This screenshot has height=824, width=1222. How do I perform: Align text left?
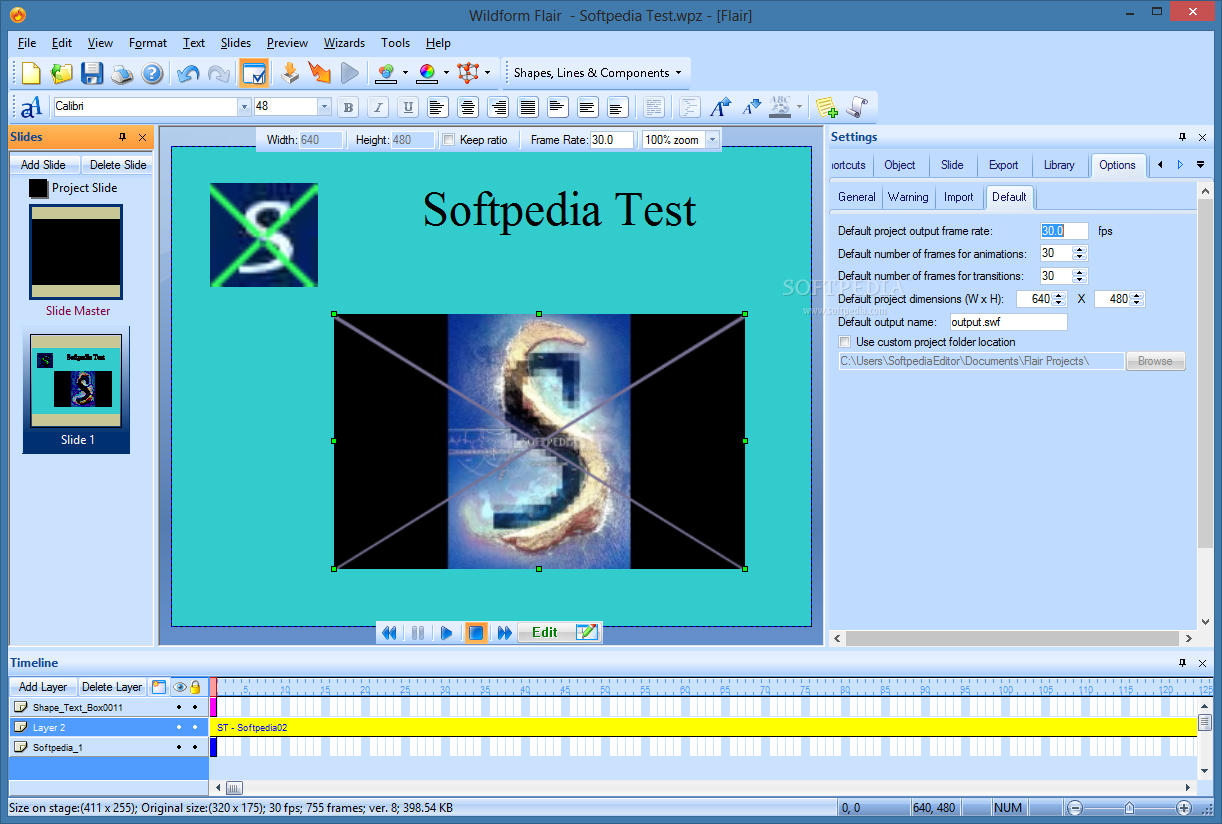tap(438, 107)
